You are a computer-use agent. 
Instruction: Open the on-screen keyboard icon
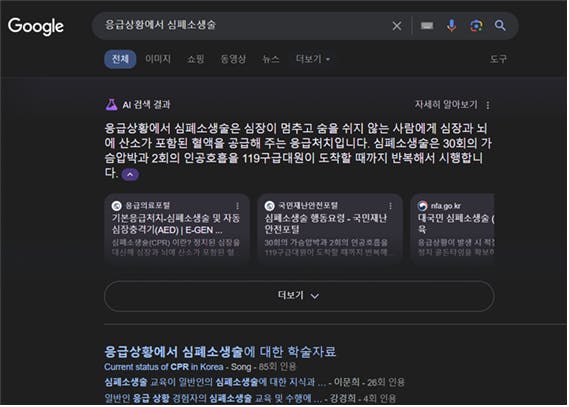click(x=427, y=25)
